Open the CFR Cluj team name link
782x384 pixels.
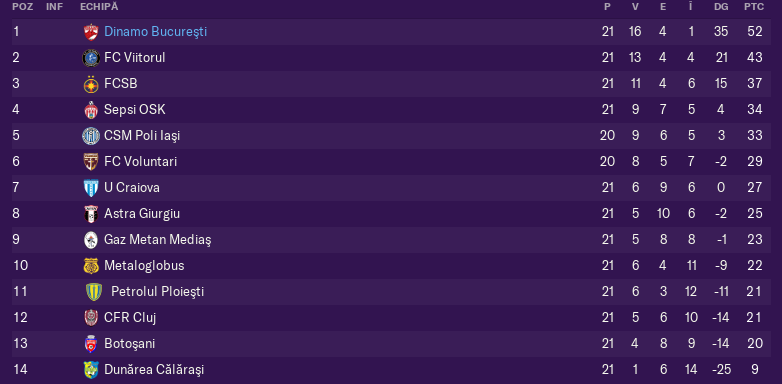[130, 318]
